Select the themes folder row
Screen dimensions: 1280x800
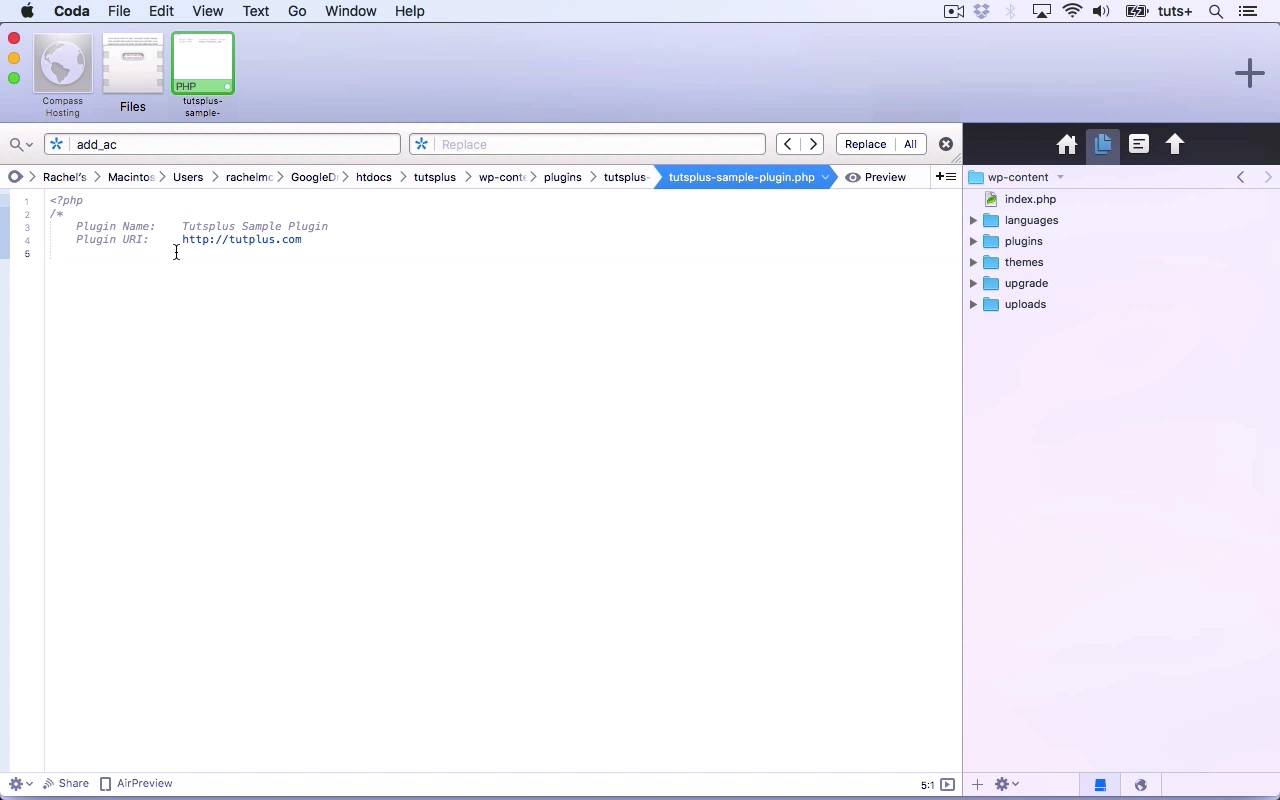pyautogui.click(x=1121, y=262)
